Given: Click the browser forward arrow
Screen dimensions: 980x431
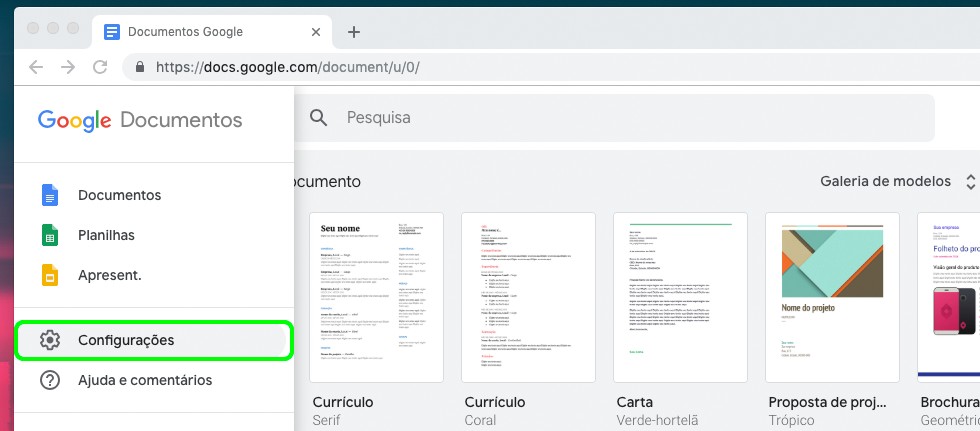Looking at the screenshot, I should pyautogui.click(x=68, y=67).
